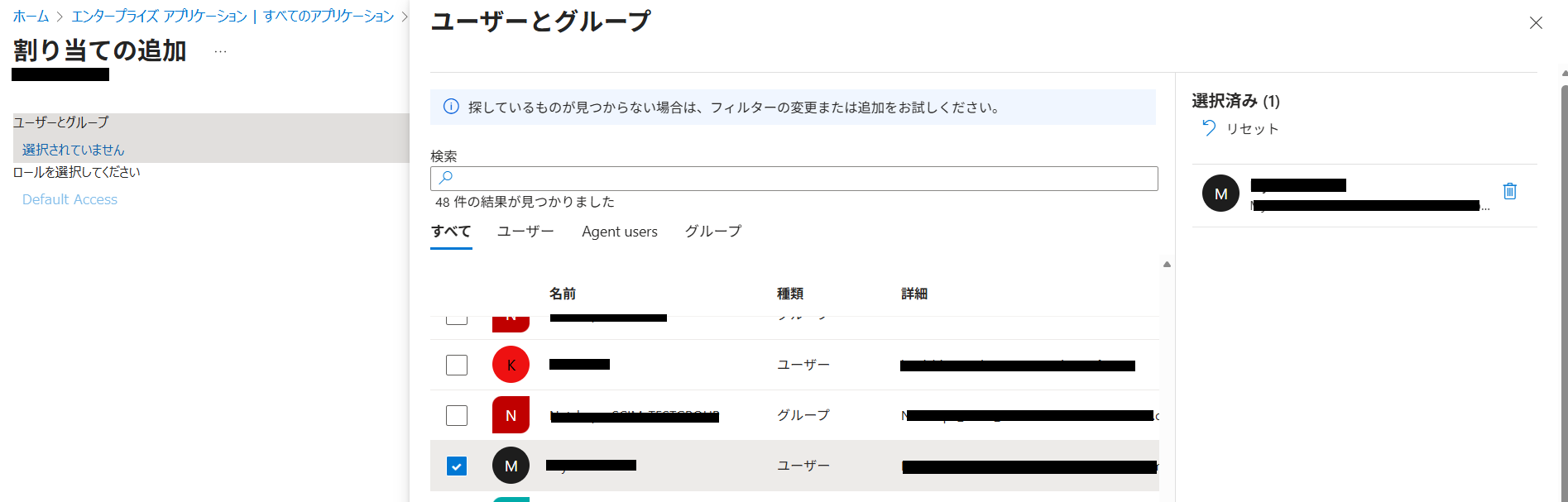This screenshot has width=1568, height=502.
Task: Switch to the ユーザー tab
Action: (x=525, y=232)
